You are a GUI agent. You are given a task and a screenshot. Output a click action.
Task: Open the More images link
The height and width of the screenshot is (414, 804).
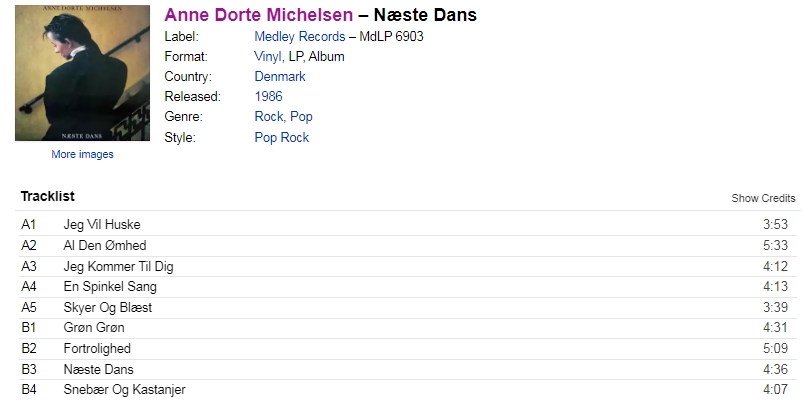point(83,154)
